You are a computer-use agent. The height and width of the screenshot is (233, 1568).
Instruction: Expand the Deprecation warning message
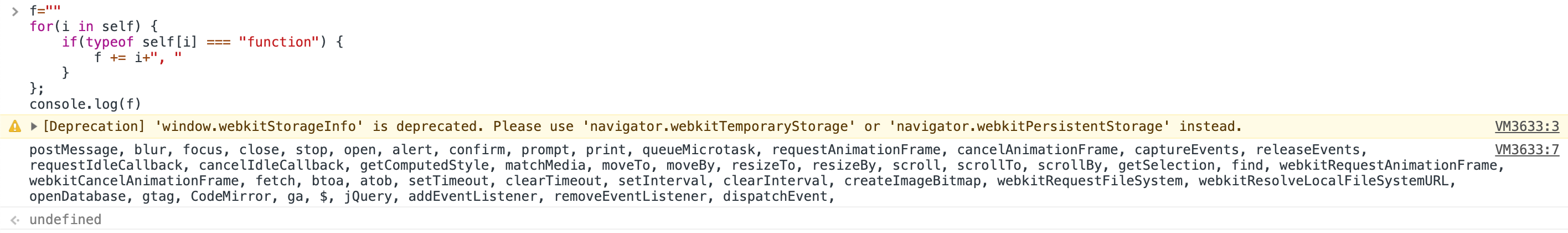pos(34,126)
